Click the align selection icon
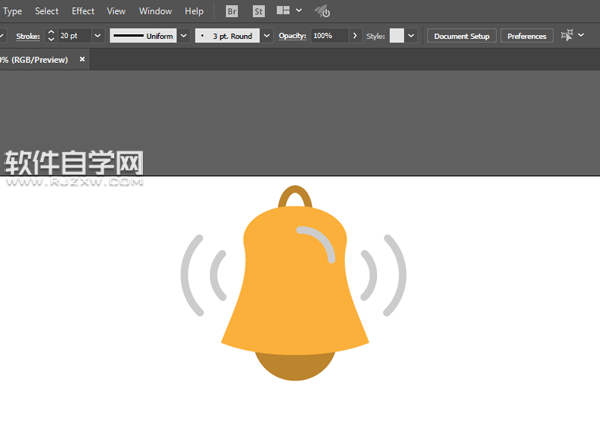This screenshot has height=435, width=600. (x=567, y=35)
